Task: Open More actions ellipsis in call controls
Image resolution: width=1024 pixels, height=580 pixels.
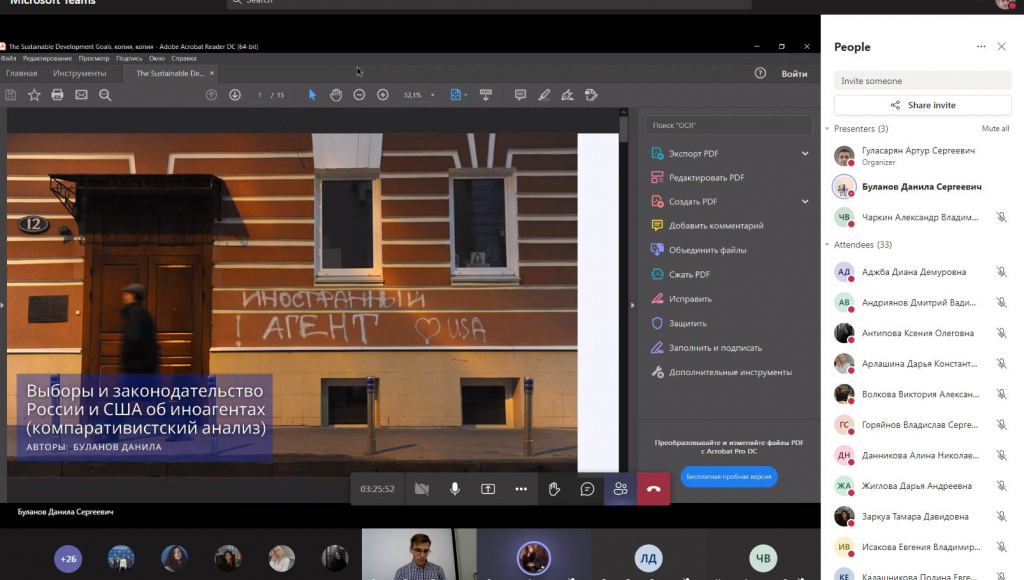Action: (x=521, y=489)
